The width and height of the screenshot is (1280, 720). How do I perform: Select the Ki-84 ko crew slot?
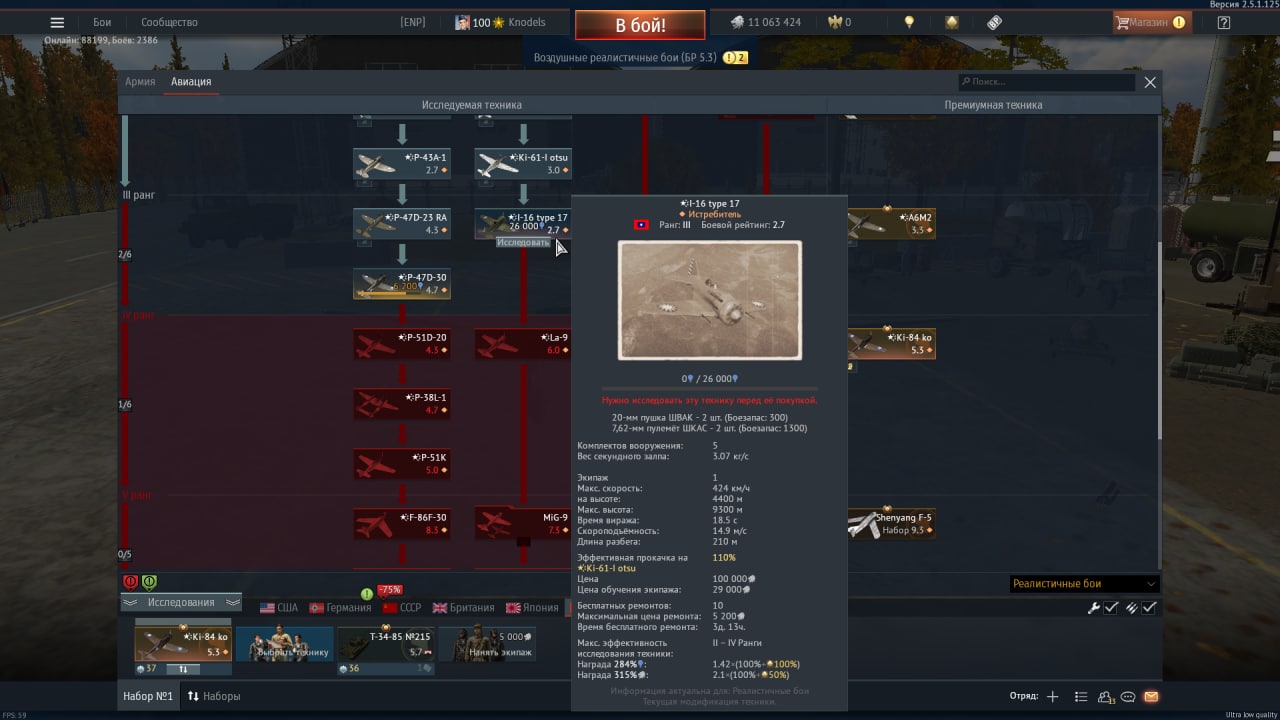click(x=183, y=644)
